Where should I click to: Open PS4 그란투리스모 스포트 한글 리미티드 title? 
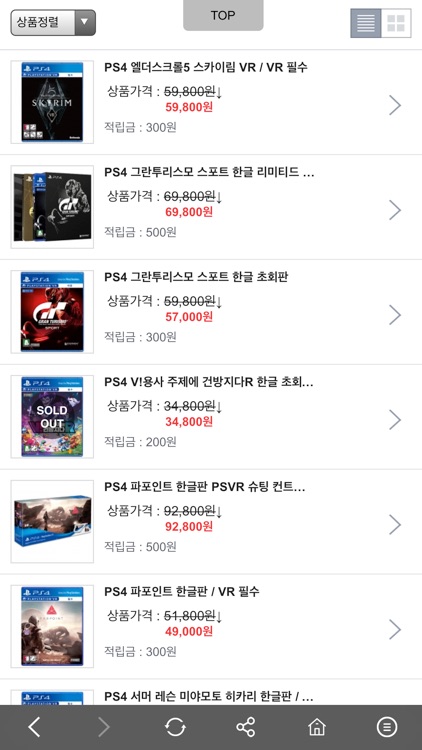pos(209,172)
